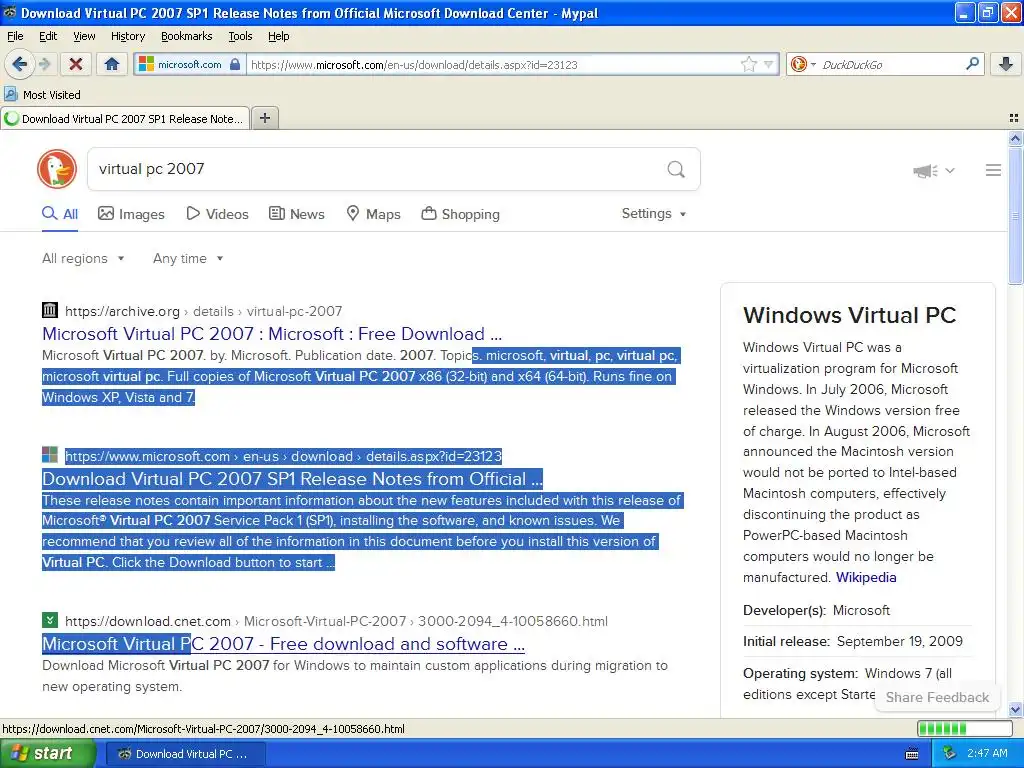The image size is (1024, 768).
Task: Click the Forward navigation arrow
Action: tap(44, 64)
